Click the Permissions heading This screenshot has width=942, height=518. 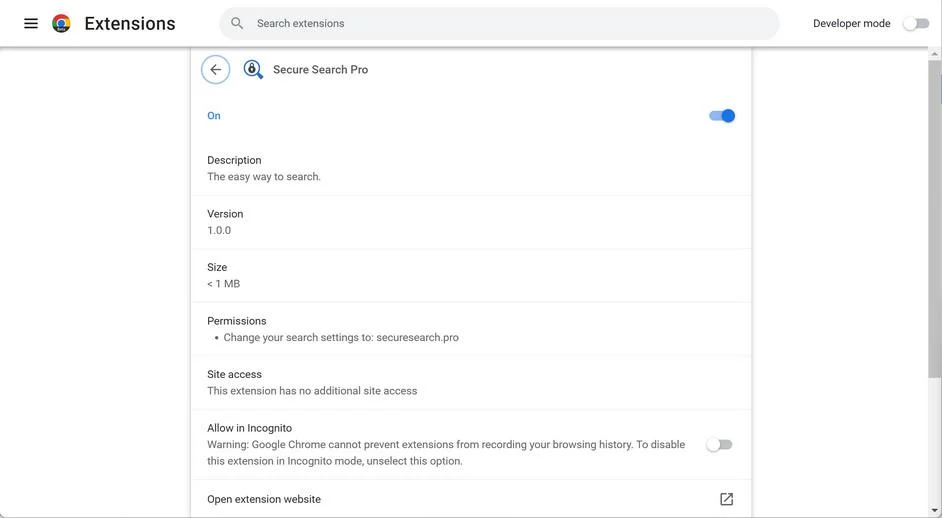pyautogui.click(x=237, y=321)
